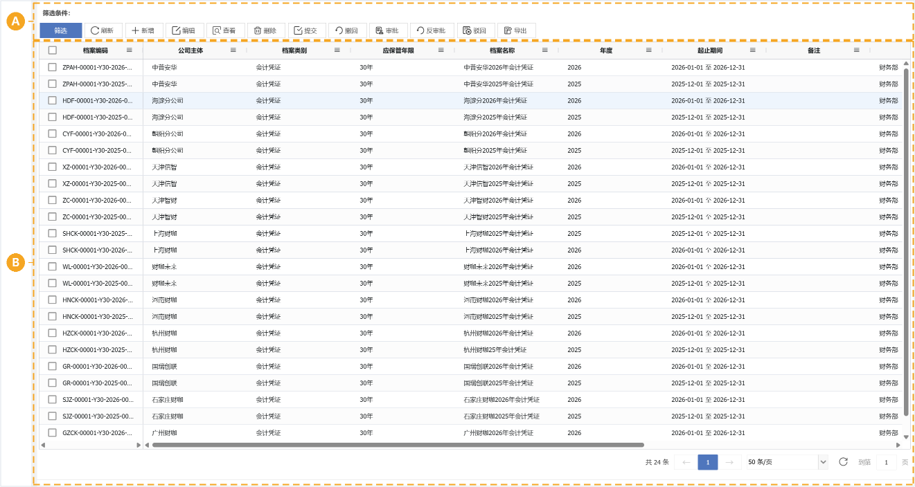Click the 档案名称 column header
This screenshot has width=915, height=487.
(x=500, y=51)
